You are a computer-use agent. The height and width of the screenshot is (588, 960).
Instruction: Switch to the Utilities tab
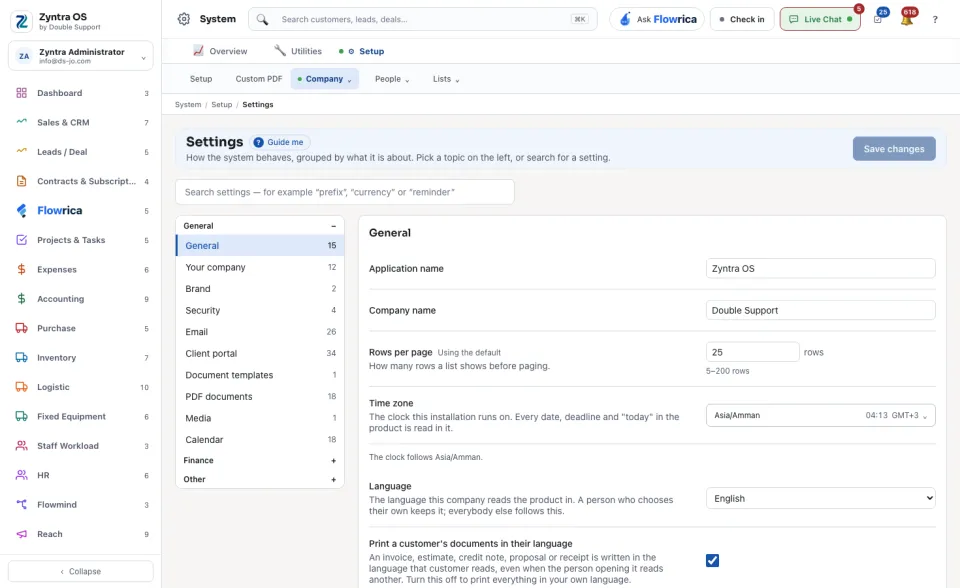point(298,51)
